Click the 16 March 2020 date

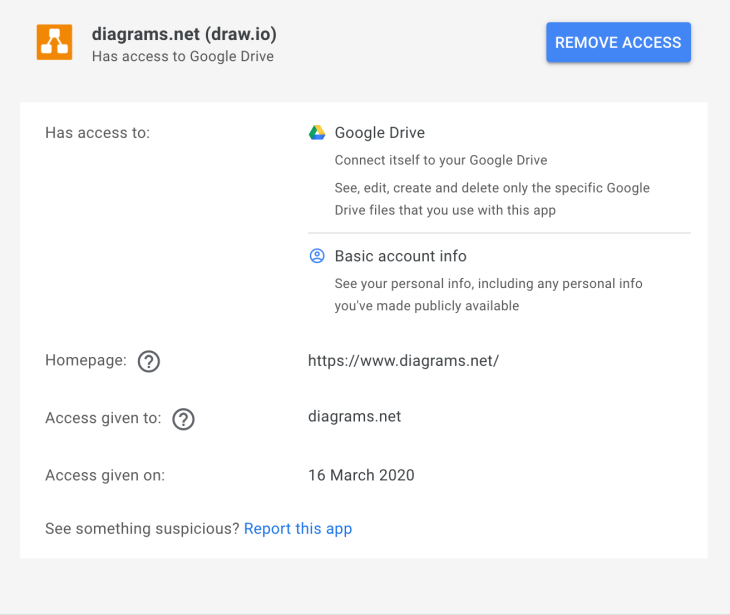pyautogui.click(x=361, y=475)
